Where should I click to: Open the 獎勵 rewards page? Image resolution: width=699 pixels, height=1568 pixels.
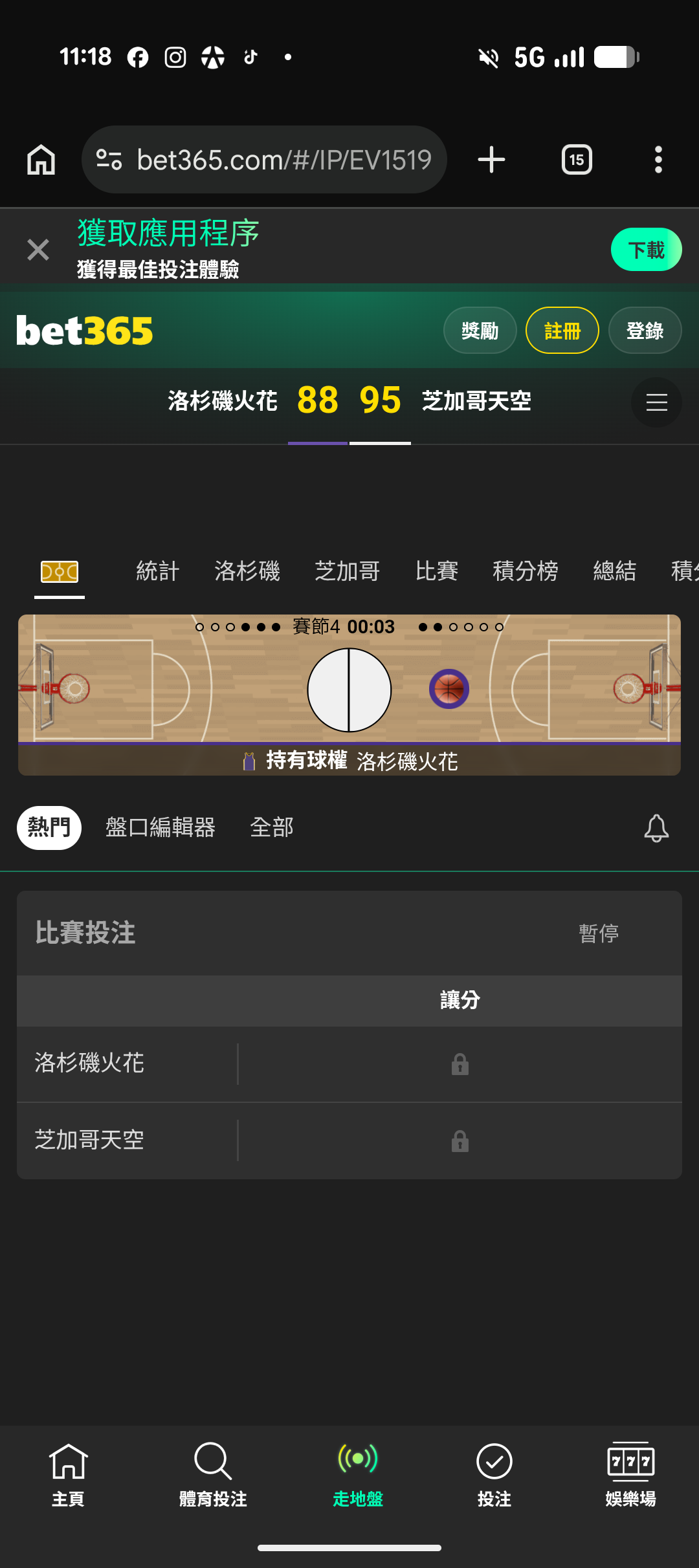click(x=480, y=331)
